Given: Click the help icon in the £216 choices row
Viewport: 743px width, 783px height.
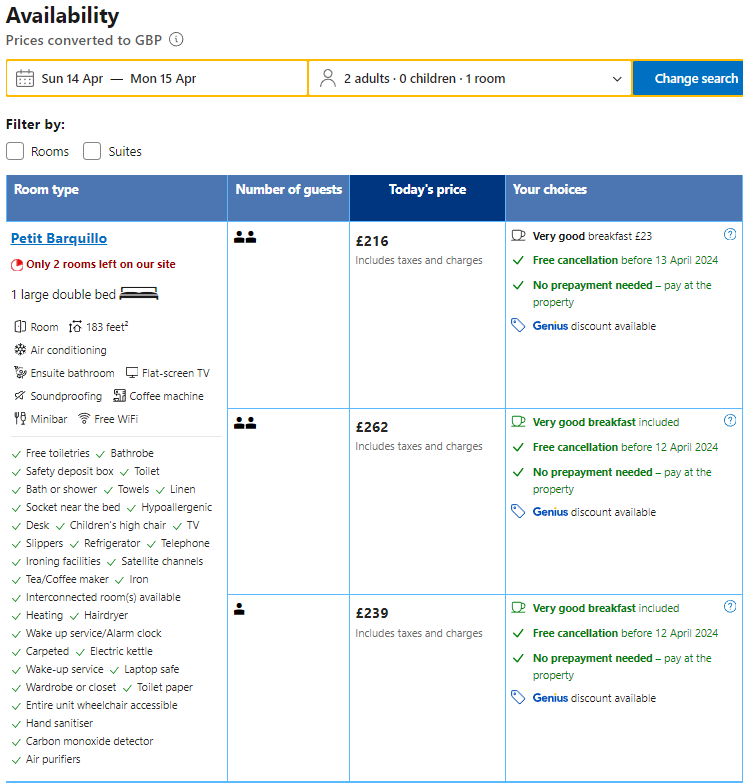Looking at the screenshot, I should [x=730, y=234].
